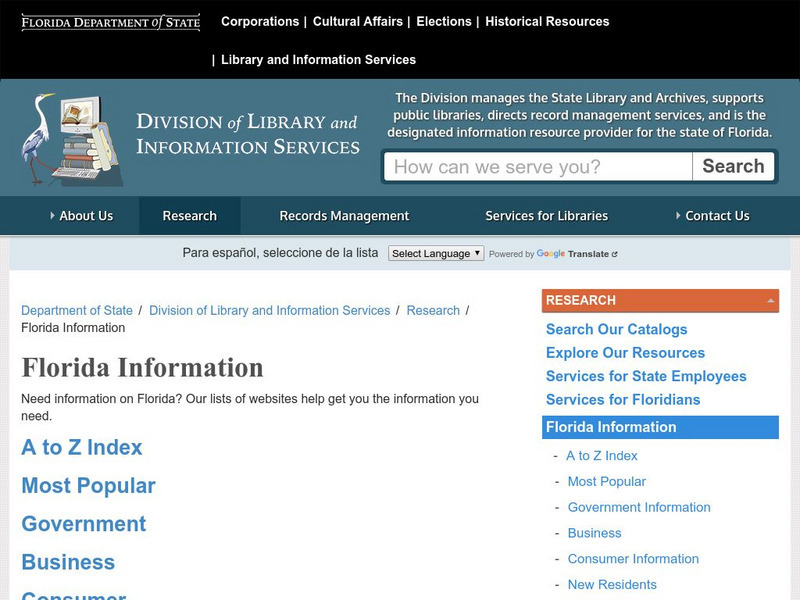Expand the Contact Us navigation menu
Viewport: 800px width, 600px height.
pyautogui.click(x=711, y=216)
